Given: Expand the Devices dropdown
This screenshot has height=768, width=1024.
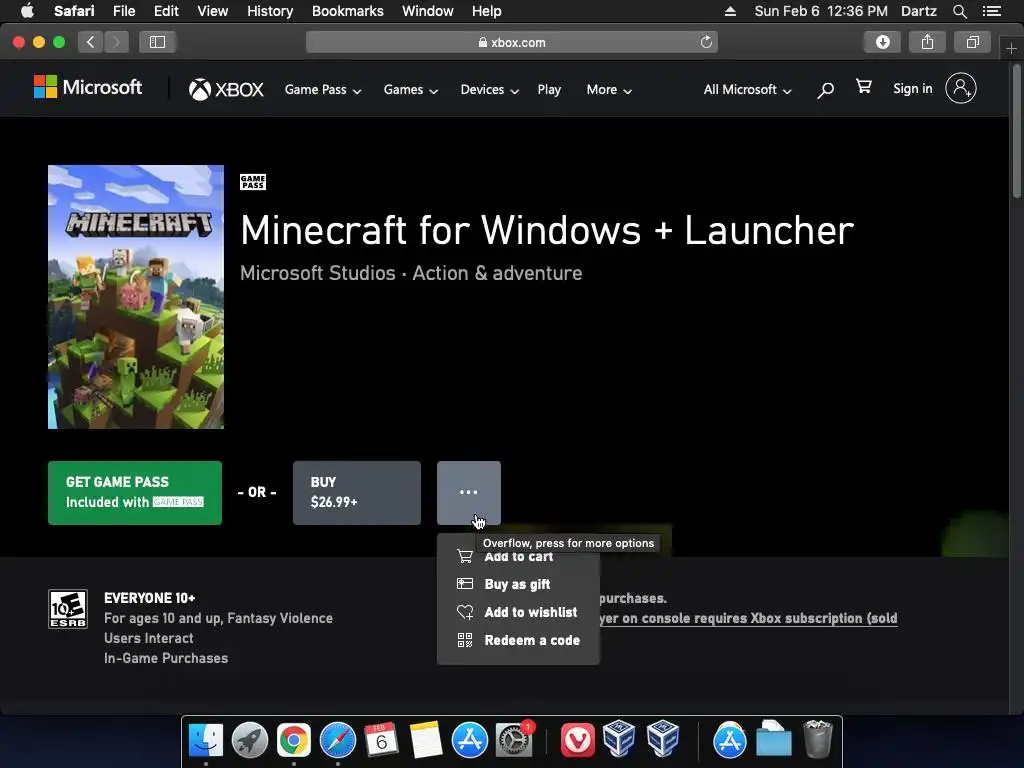Looking at the screenshot, I should pos(489,89).
